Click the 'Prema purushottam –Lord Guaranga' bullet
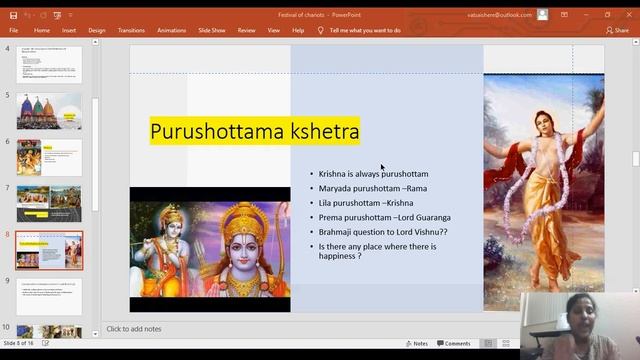This screenshot has width=640, height=360. (384, 218)
